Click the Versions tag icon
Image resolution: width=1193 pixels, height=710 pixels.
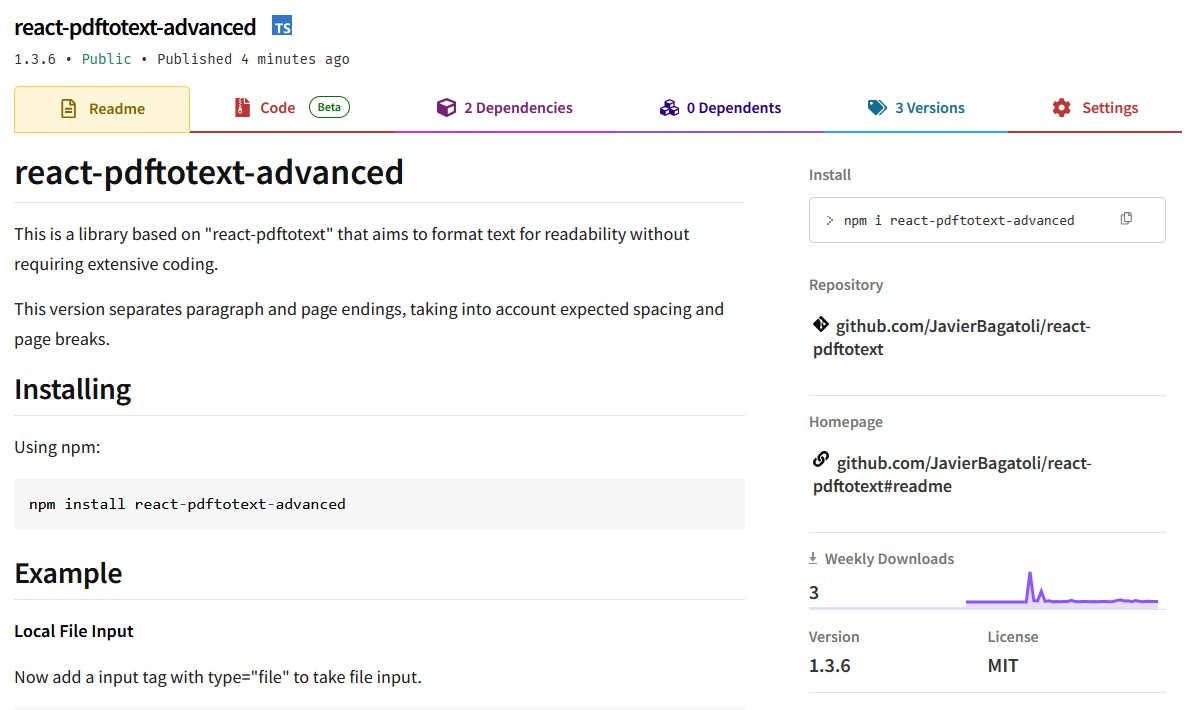coord(877,108)
